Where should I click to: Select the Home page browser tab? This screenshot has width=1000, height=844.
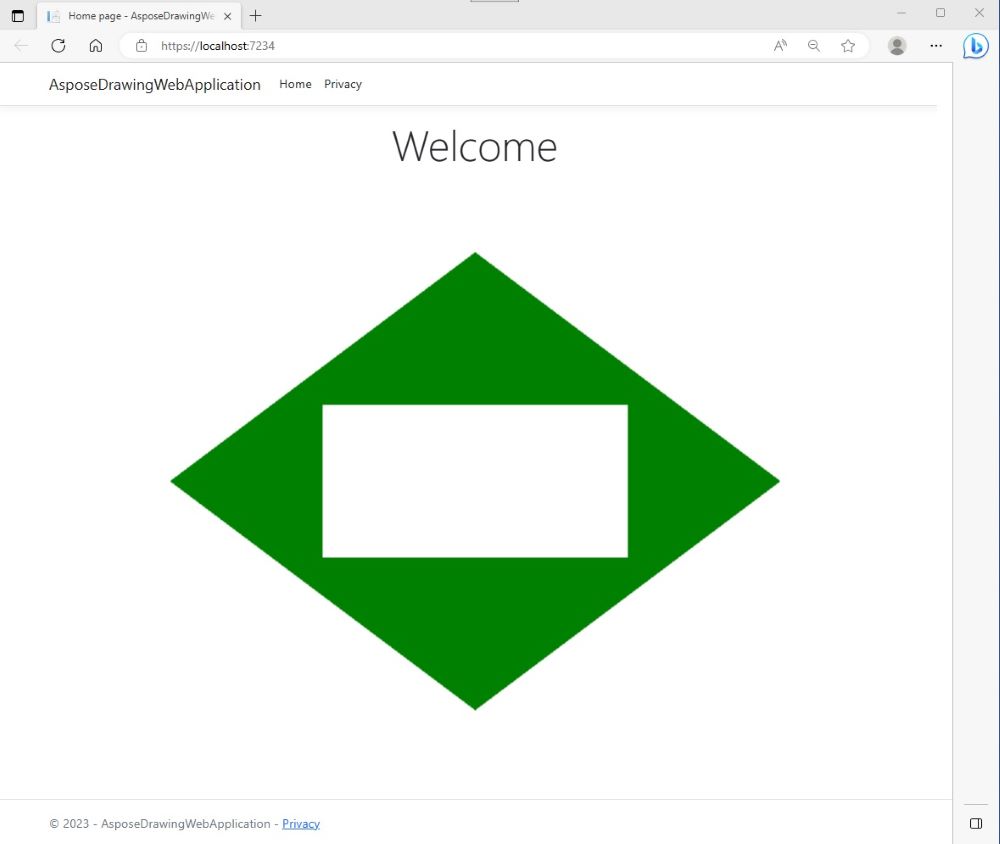pyautogui.click(x=135, y=16)
